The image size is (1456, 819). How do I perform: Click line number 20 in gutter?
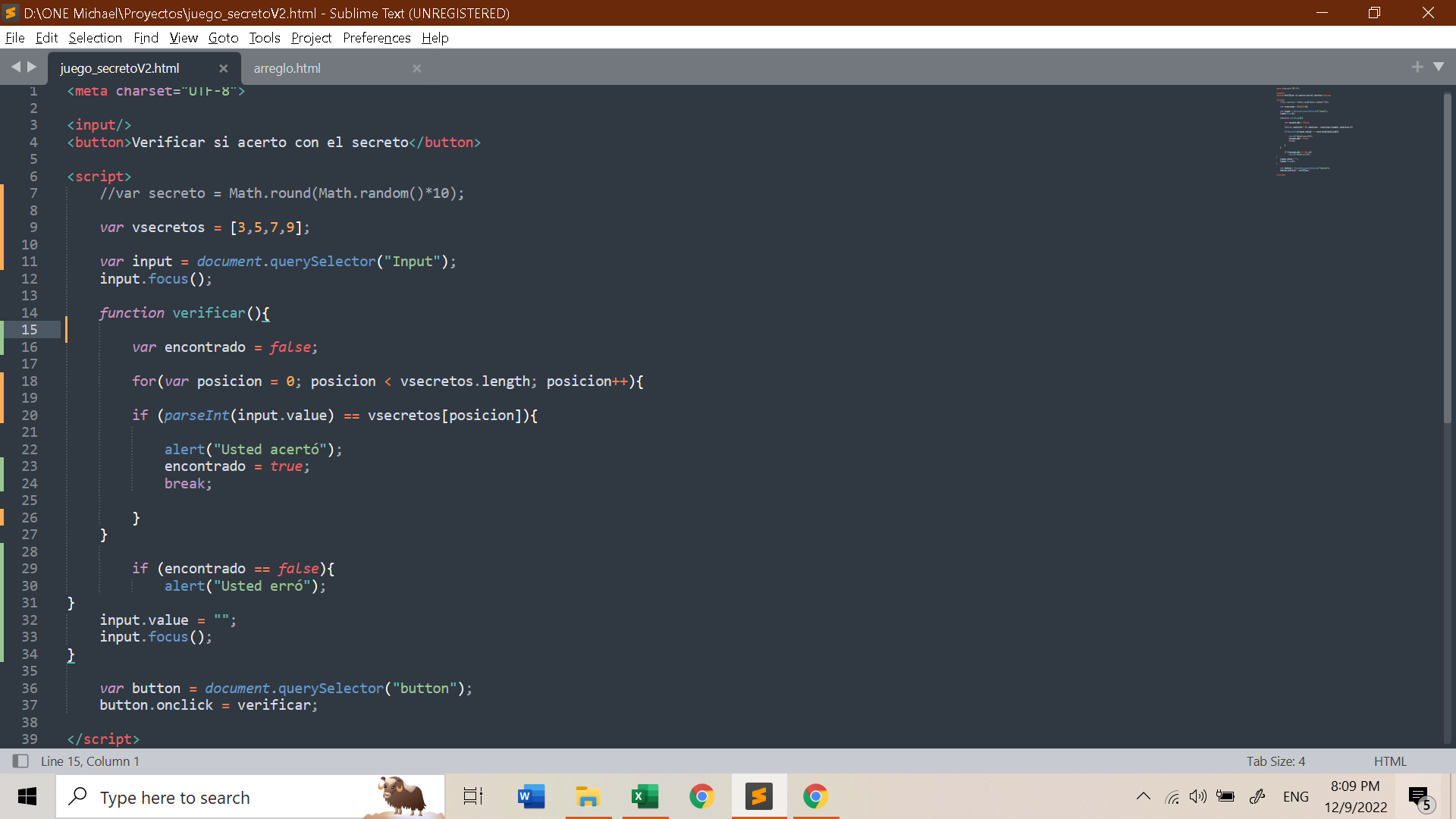click(x=29, y=415)
